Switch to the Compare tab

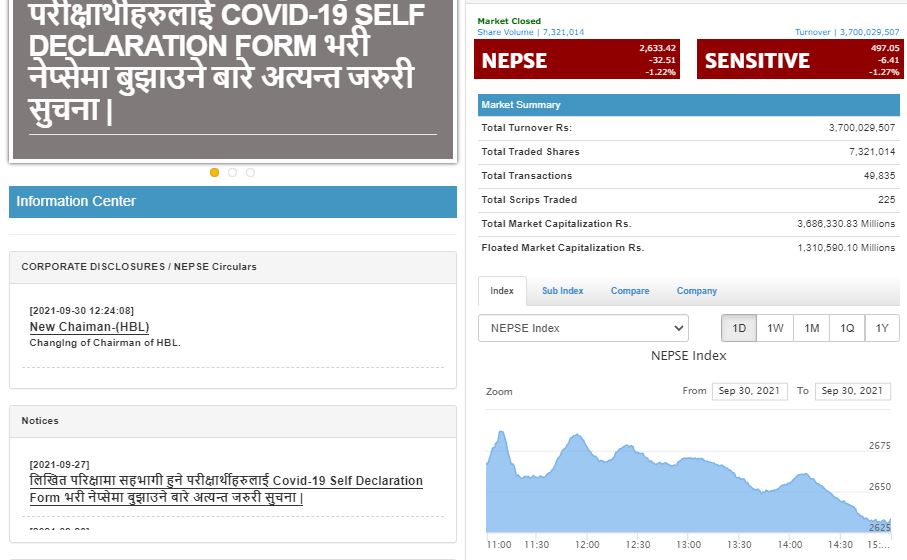click(x=630, y=290)
